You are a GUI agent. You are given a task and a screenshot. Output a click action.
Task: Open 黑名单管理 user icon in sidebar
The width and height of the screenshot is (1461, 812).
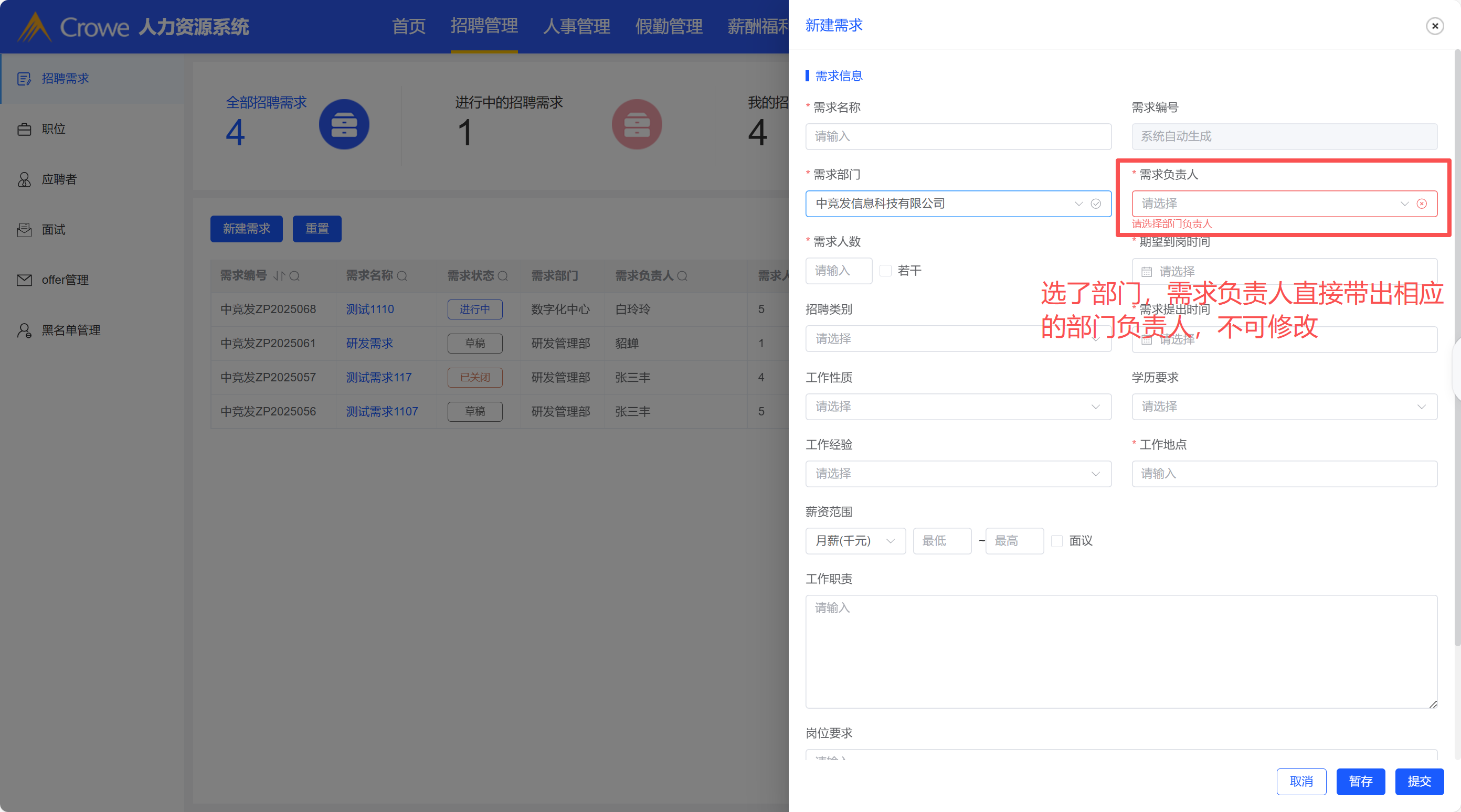coord(24,330)
